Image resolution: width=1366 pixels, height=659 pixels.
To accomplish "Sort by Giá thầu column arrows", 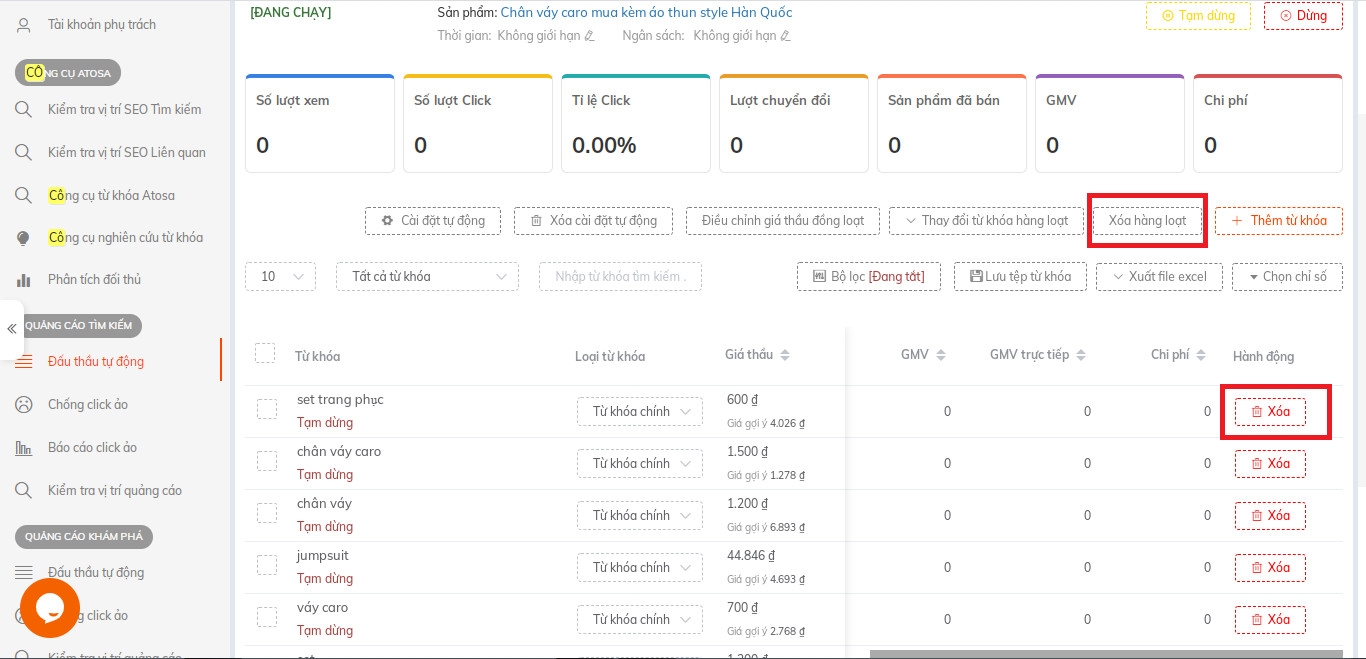I will tap(785, 355).
